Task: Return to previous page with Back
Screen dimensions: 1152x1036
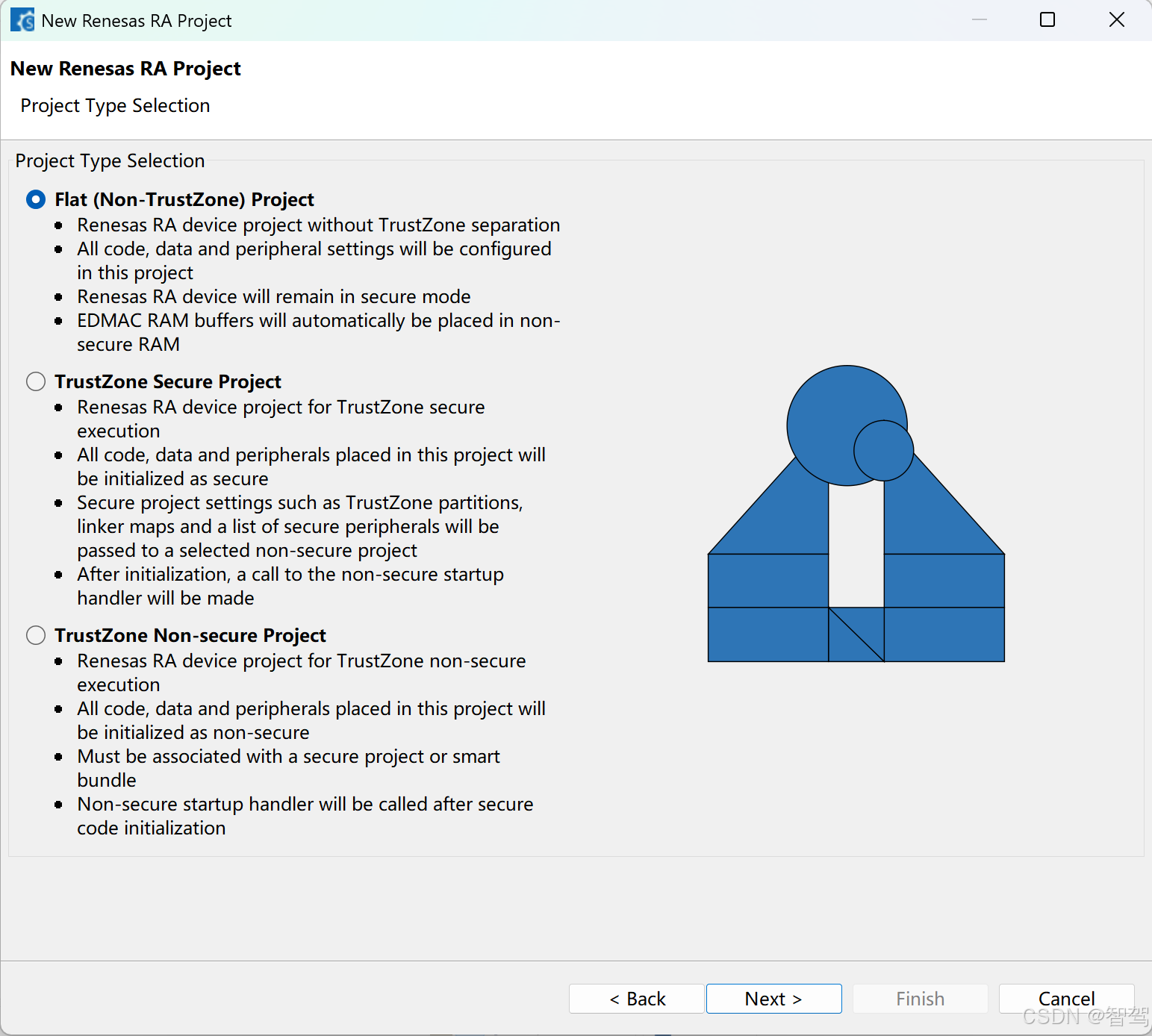Action: coord(636,999)
